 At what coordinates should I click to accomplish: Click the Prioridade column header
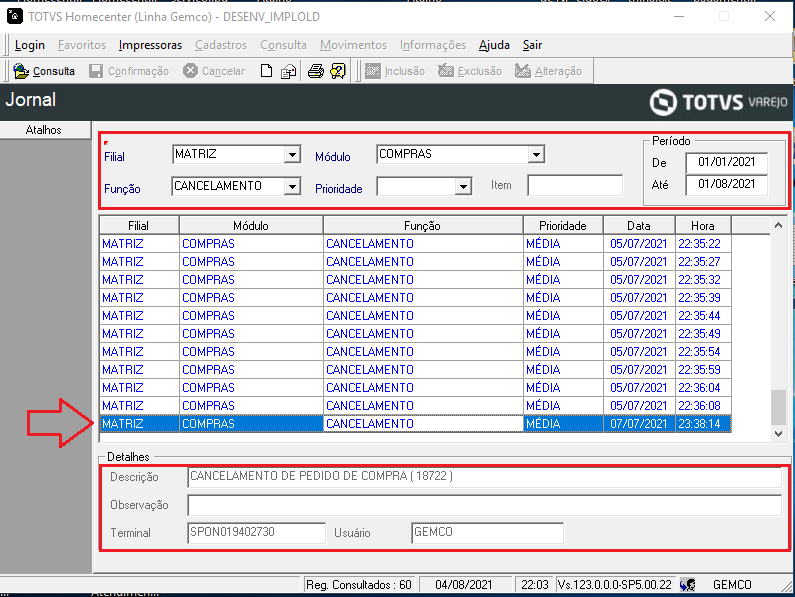[x=563, y=226]
